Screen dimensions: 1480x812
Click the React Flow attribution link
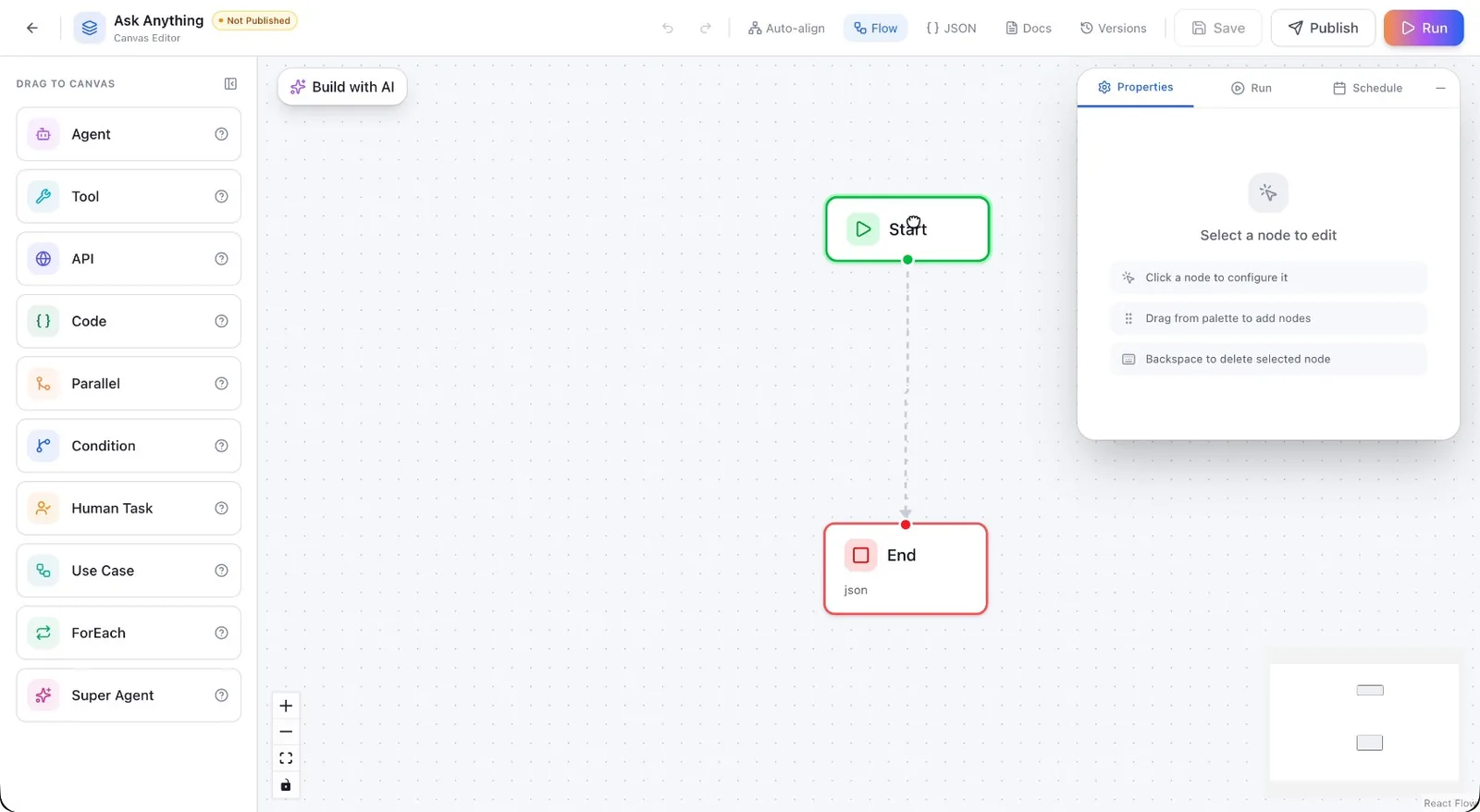[1449, 803]
